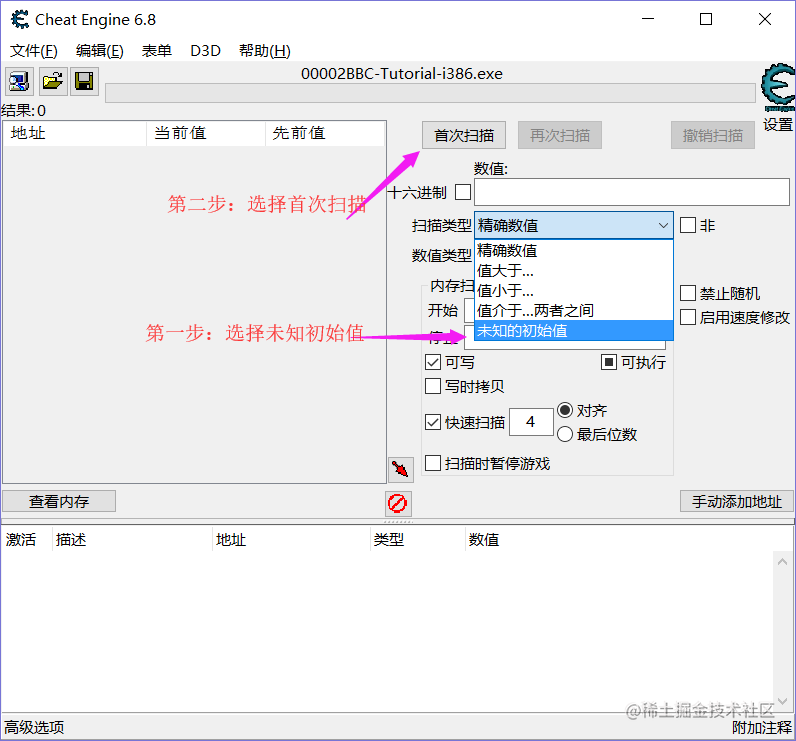Open the process list computer icon

[x=19, y=81]
